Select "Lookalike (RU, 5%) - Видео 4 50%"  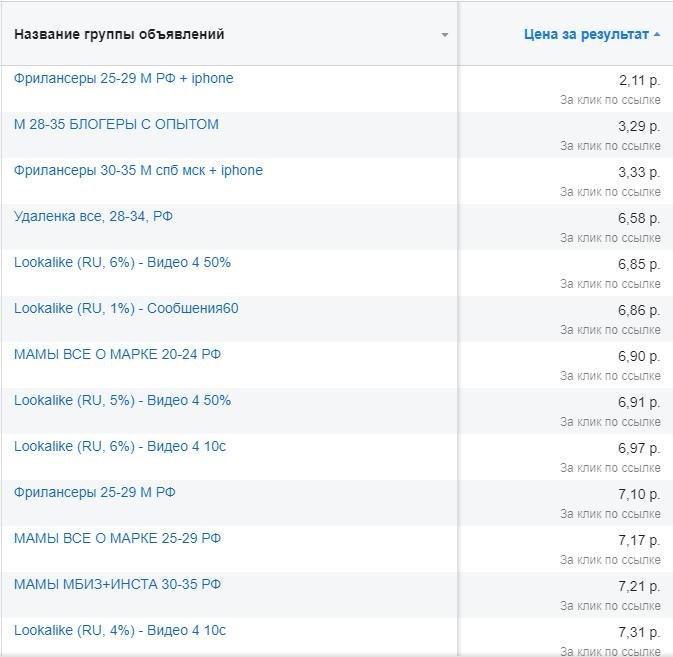tap(122, 400)
